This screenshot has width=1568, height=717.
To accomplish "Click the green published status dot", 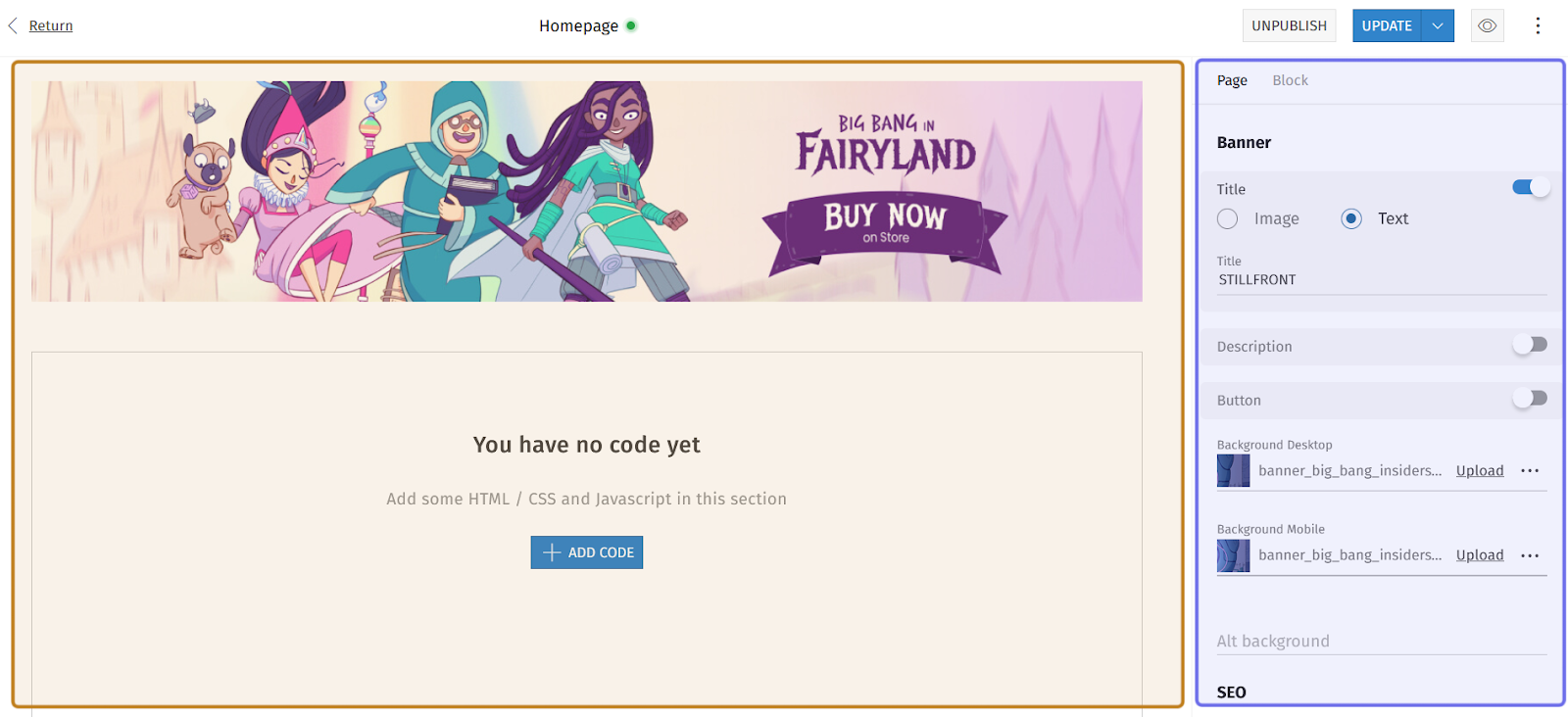I will click(631, 25).
